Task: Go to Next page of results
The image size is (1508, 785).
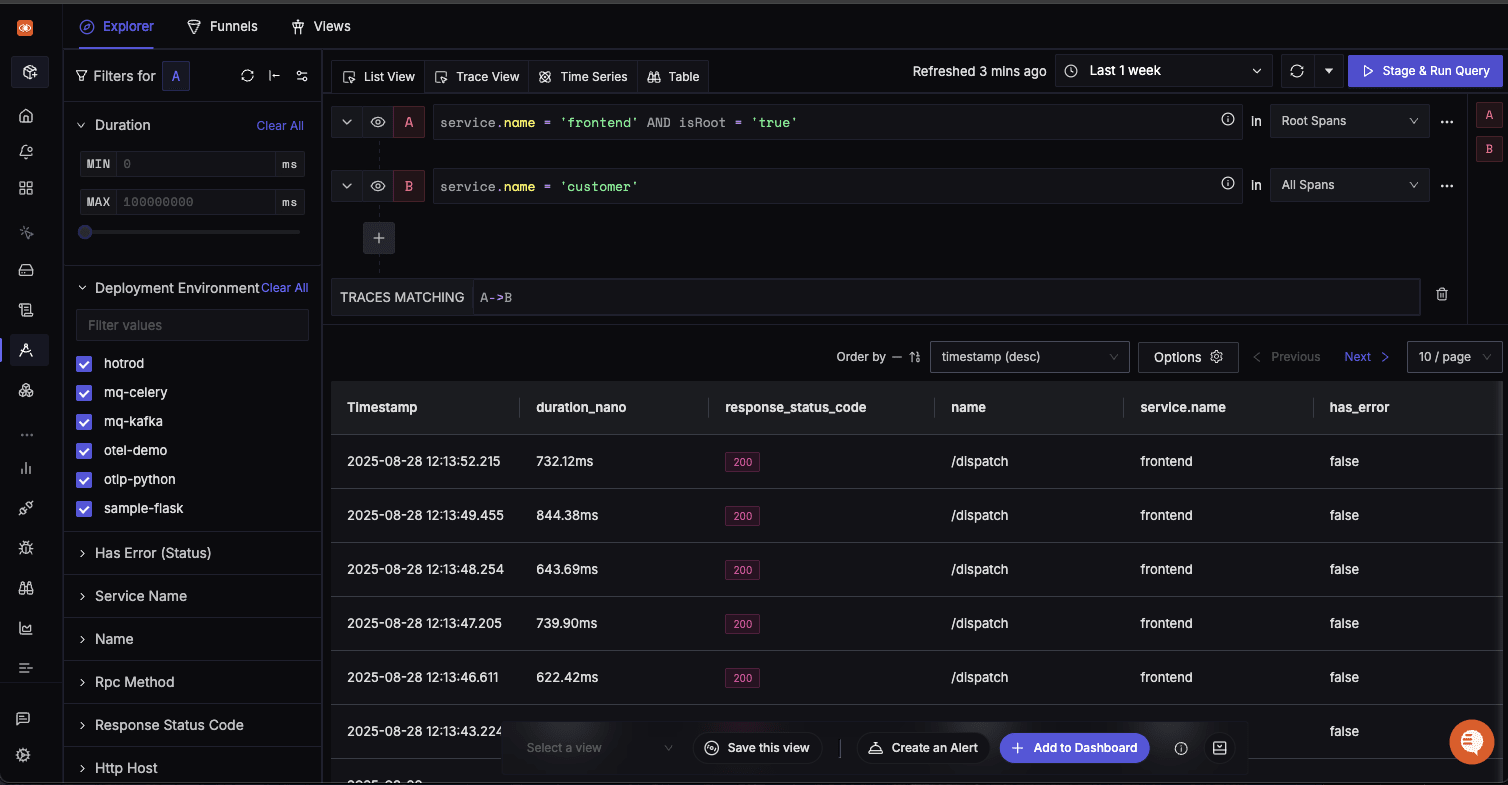Action: [x=1367, y=357]
